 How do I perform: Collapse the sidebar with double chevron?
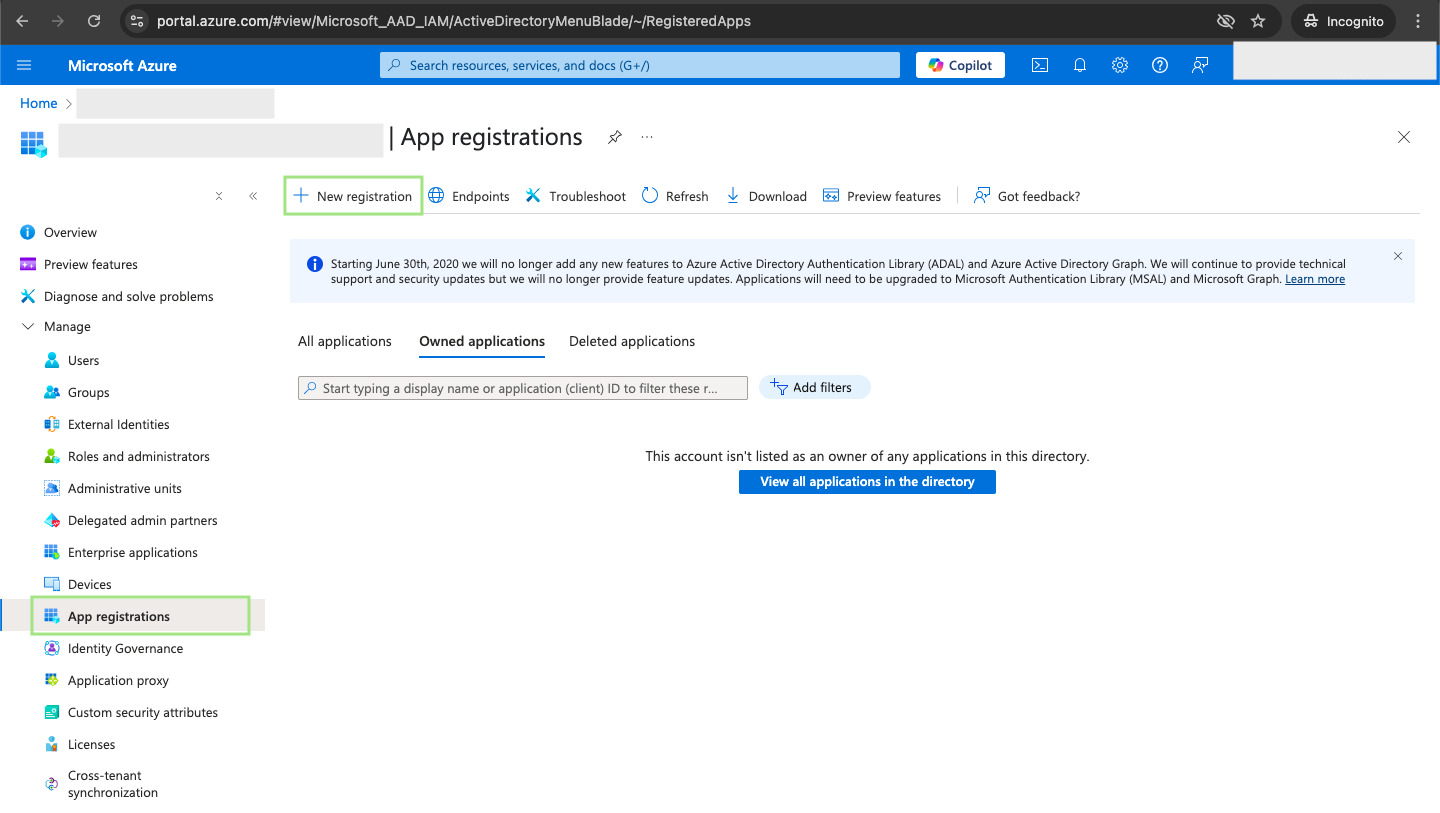point(253,196)
